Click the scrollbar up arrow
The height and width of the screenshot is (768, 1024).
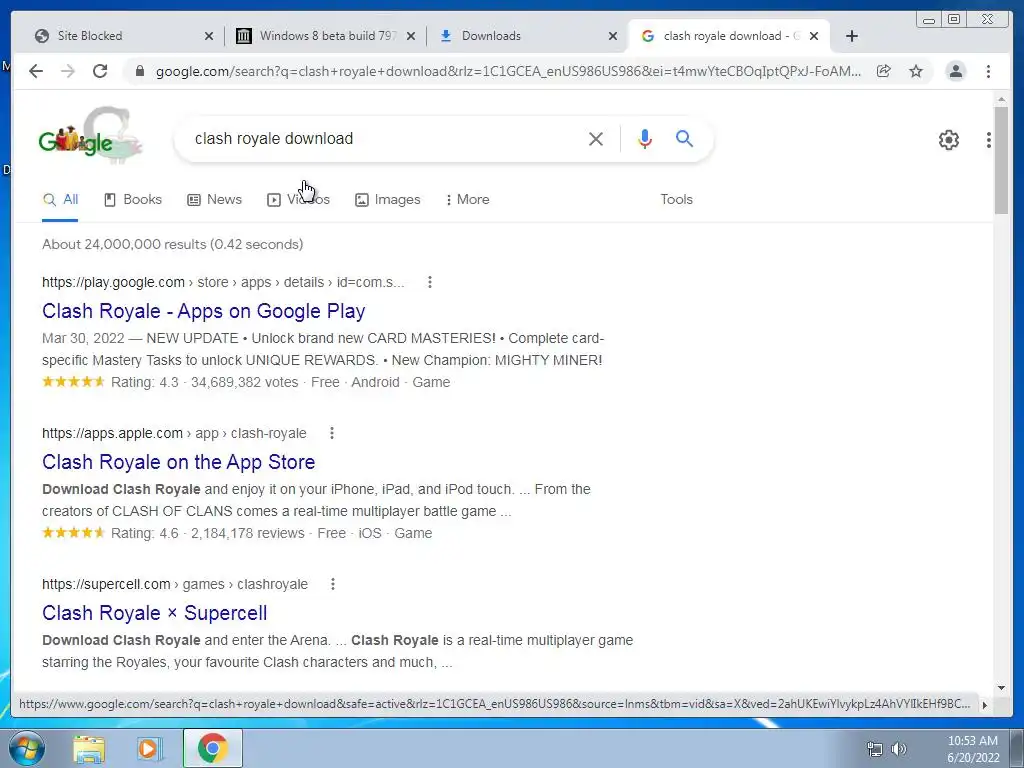pyautogui.click(x=1001, y=99)
